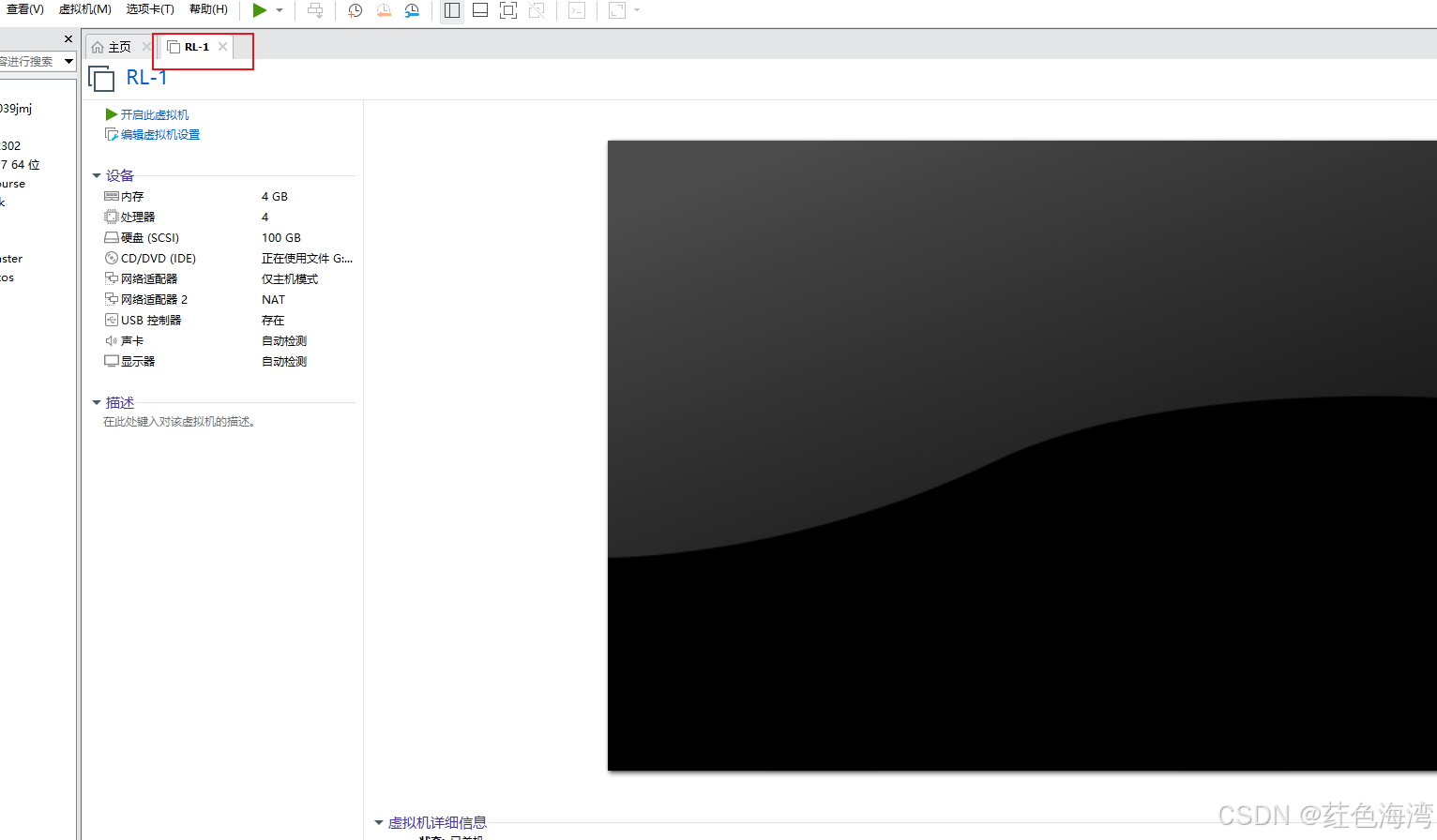1437x840 pixels.
Task: Toggle the thumbnail bar view
Action: coord(480,10)
